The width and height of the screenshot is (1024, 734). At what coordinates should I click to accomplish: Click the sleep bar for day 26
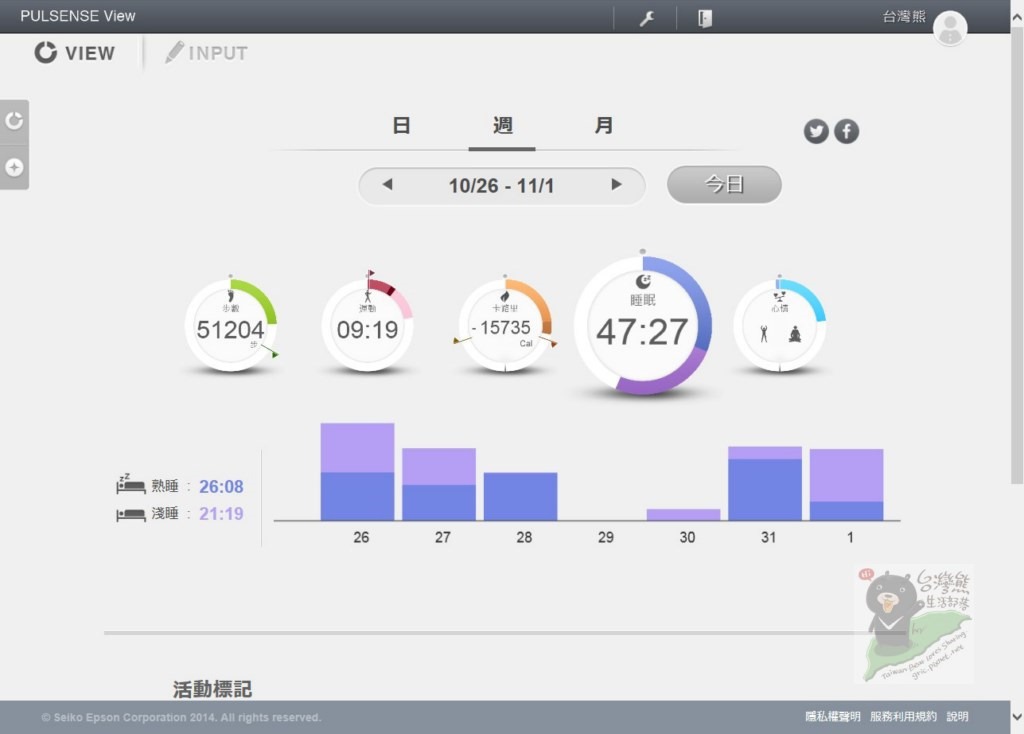pos(357,471)
